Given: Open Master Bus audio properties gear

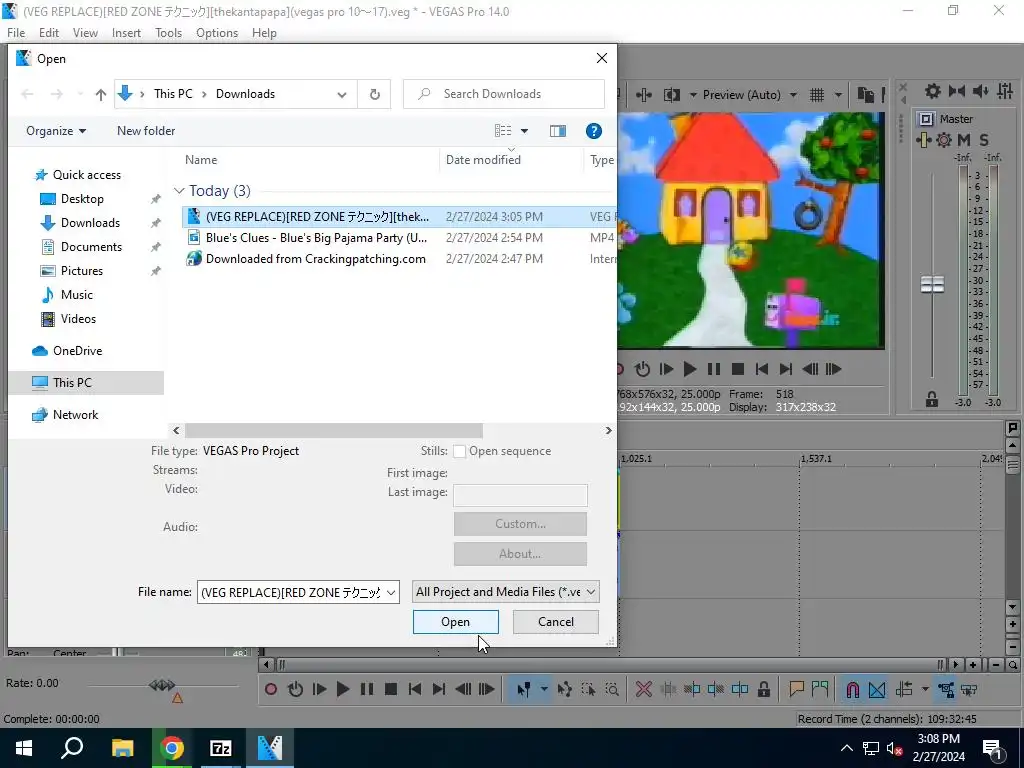Looking at the screenshot, I should click(933, 92).
